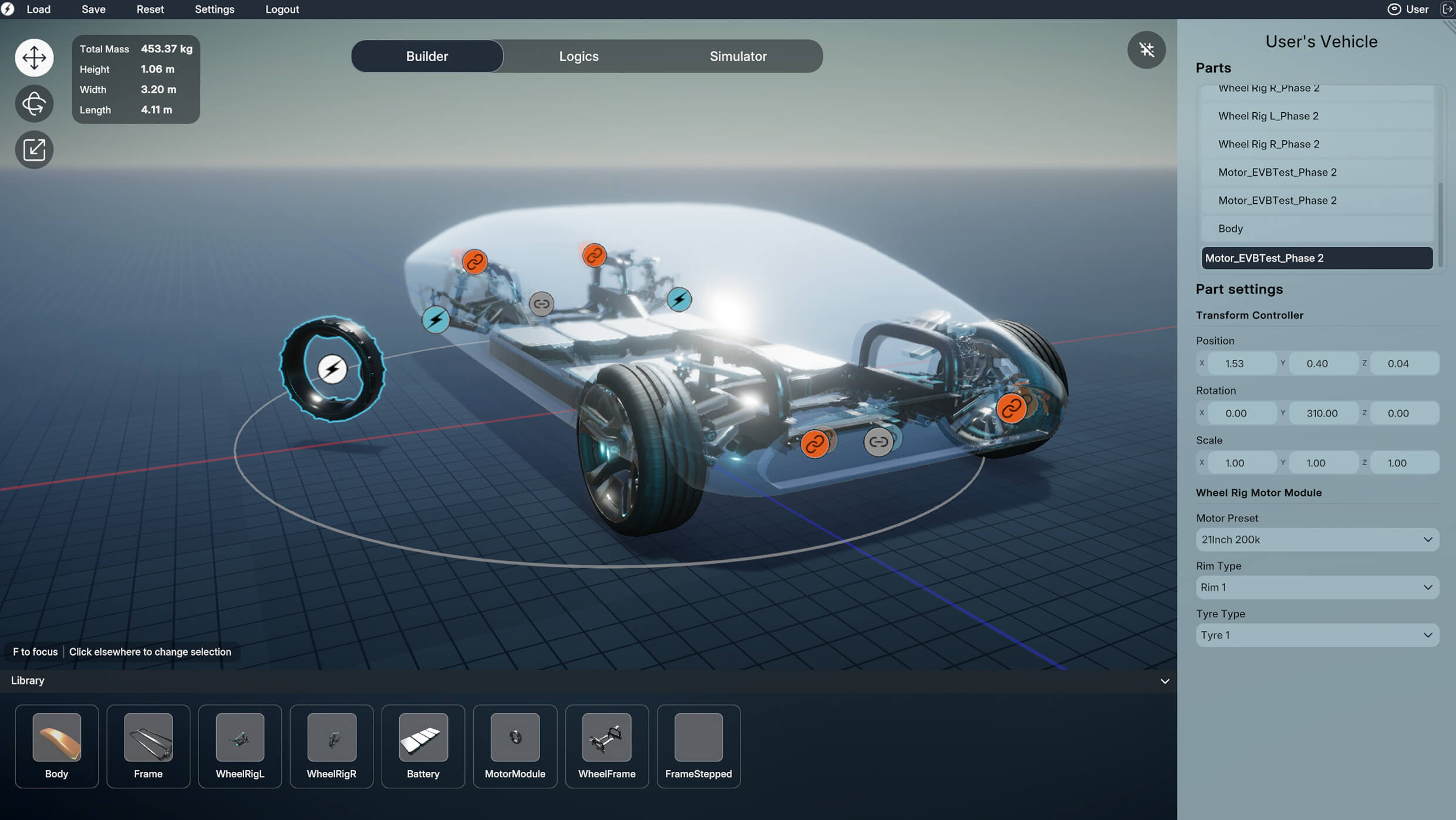Click the lightning bolt icon on detached wheel

click(333, 369)
